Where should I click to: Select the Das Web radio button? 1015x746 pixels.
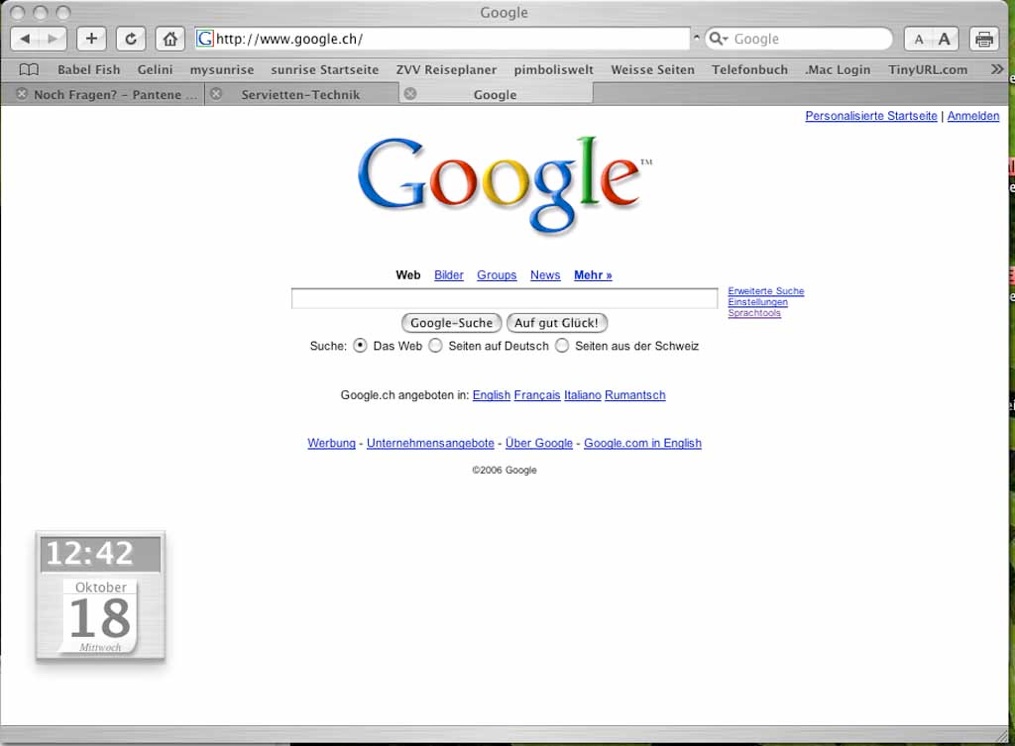pyautogui.click(x=360, y=346)
